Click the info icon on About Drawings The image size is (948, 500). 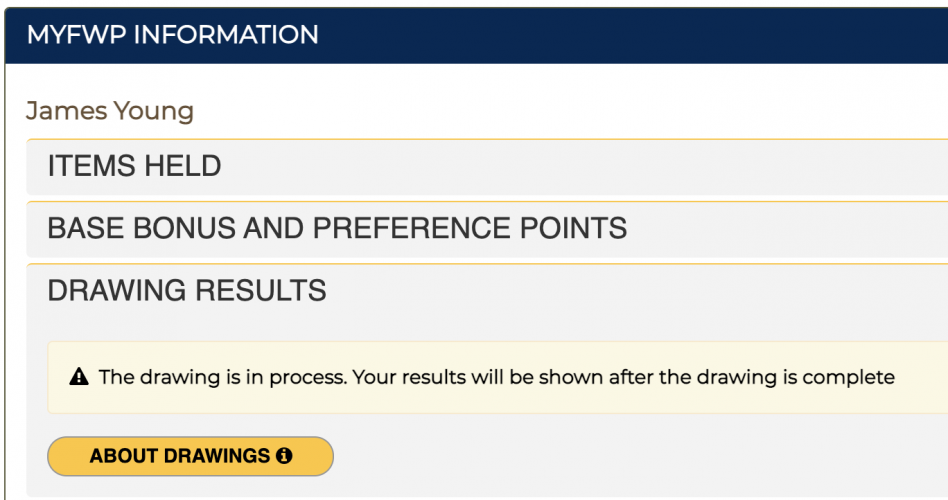284,456
